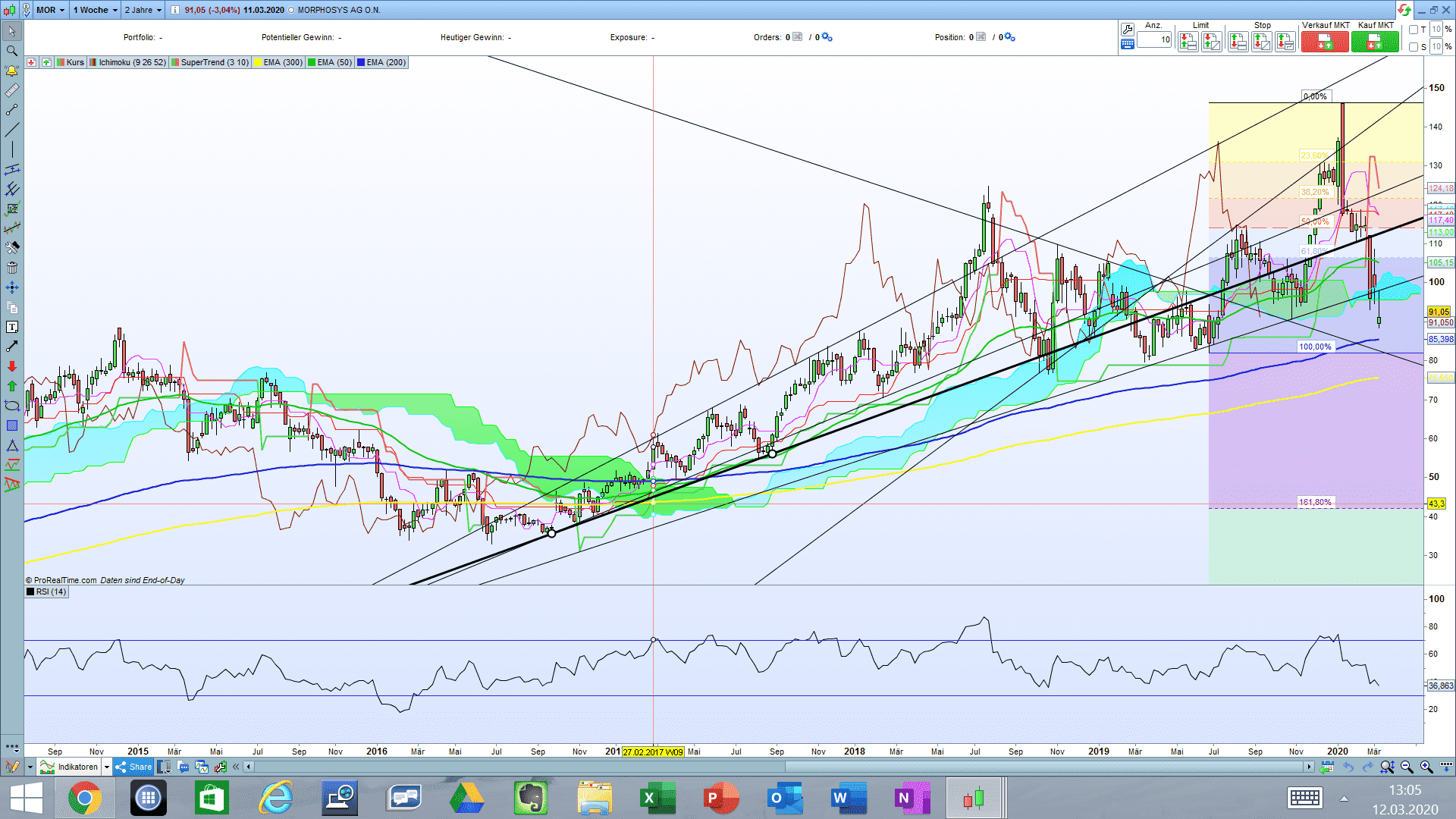This screenshot has width=1456, height=819.
Task: Click the zoom-in magnifier at bottom right
Action: pyautogui.click(x=1426, y=767)
